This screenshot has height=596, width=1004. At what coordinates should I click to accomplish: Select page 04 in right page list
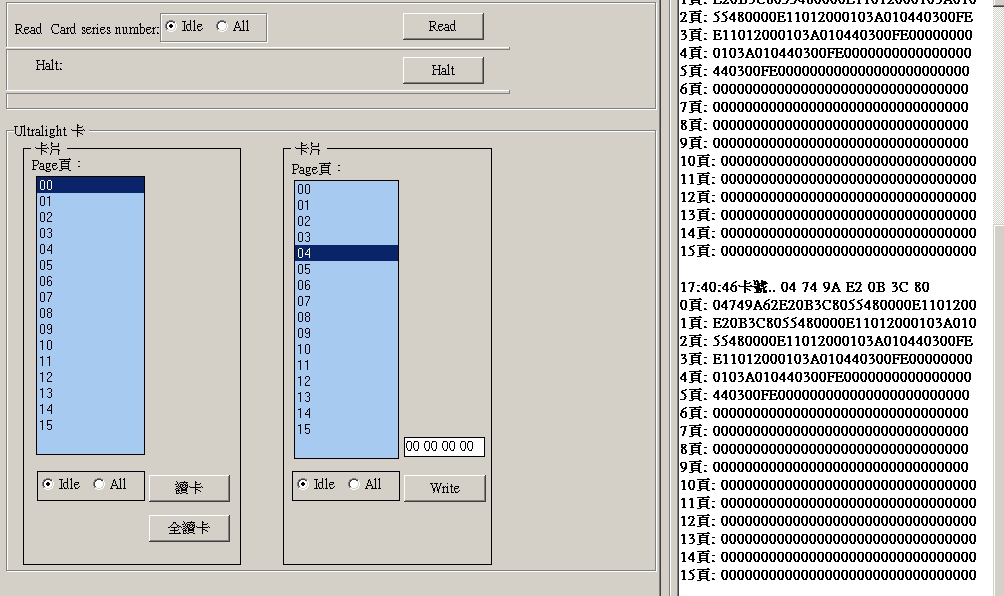tap(346, 253)
